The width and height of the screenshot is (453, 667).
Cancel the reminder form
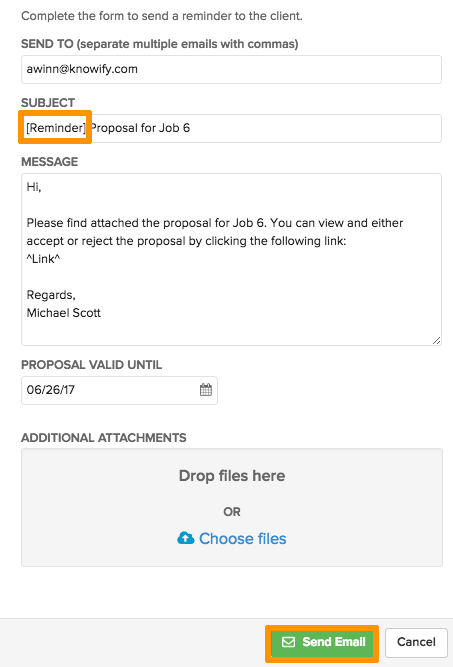(x=416, y=642)
